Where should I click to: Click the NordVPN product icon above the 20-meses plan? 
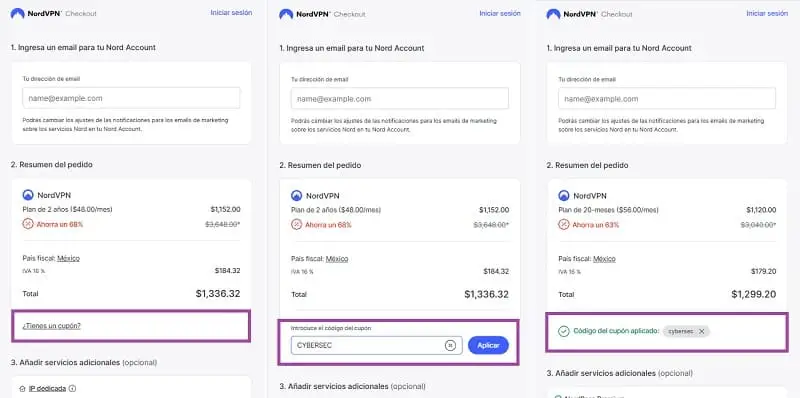(564, 195)
